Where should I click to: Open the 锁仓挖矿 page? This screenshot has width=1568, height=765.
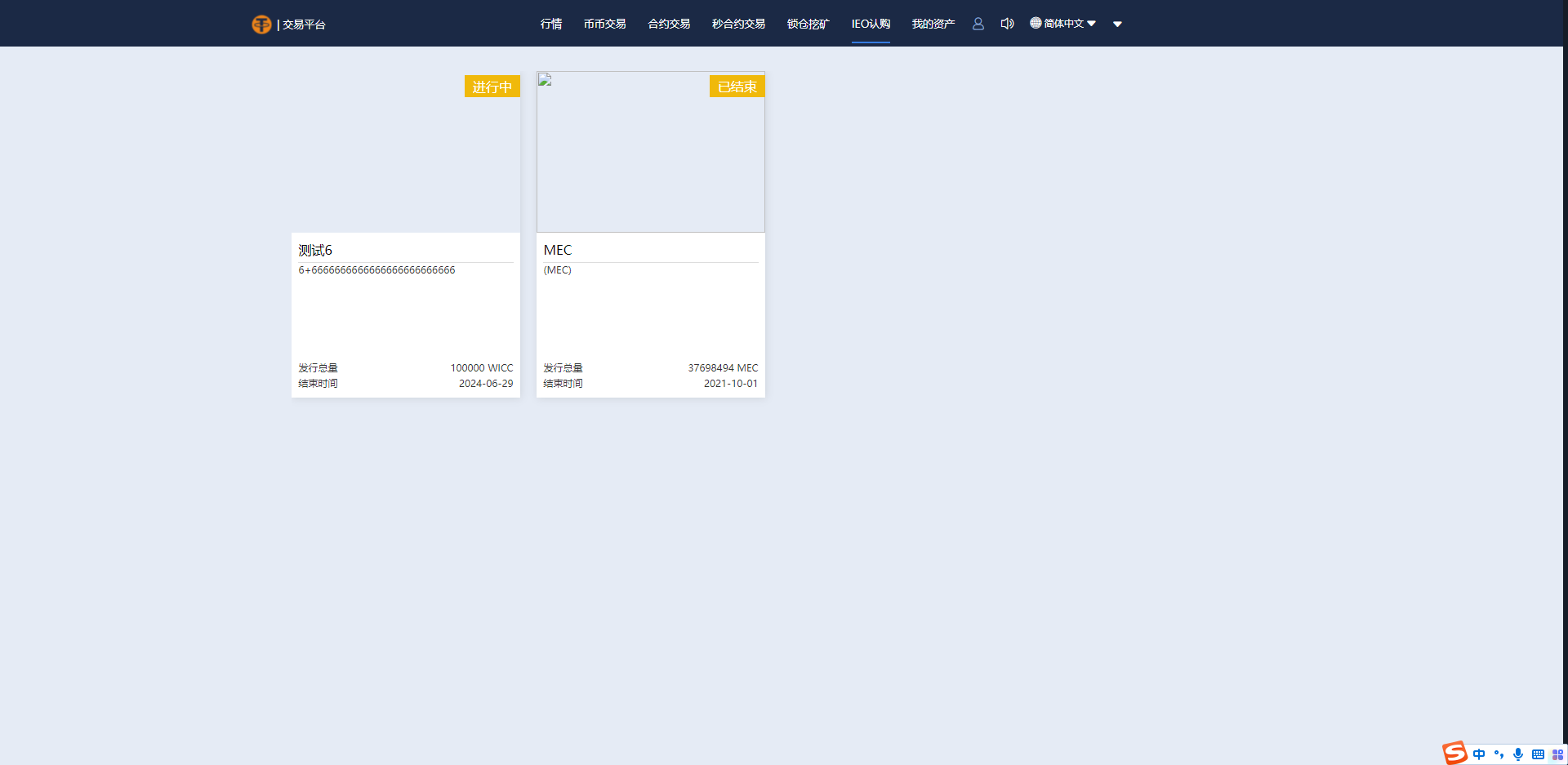pos(808,24)
